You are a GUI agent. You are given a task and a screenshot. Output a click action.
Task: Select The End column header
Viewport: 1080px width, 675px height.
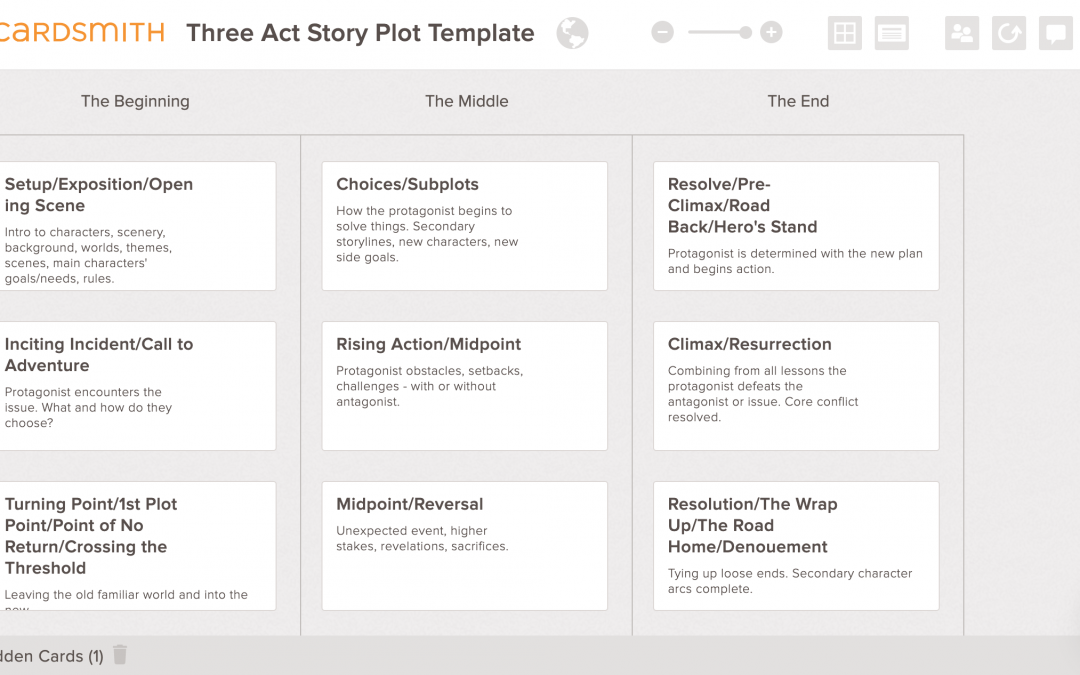798,101
